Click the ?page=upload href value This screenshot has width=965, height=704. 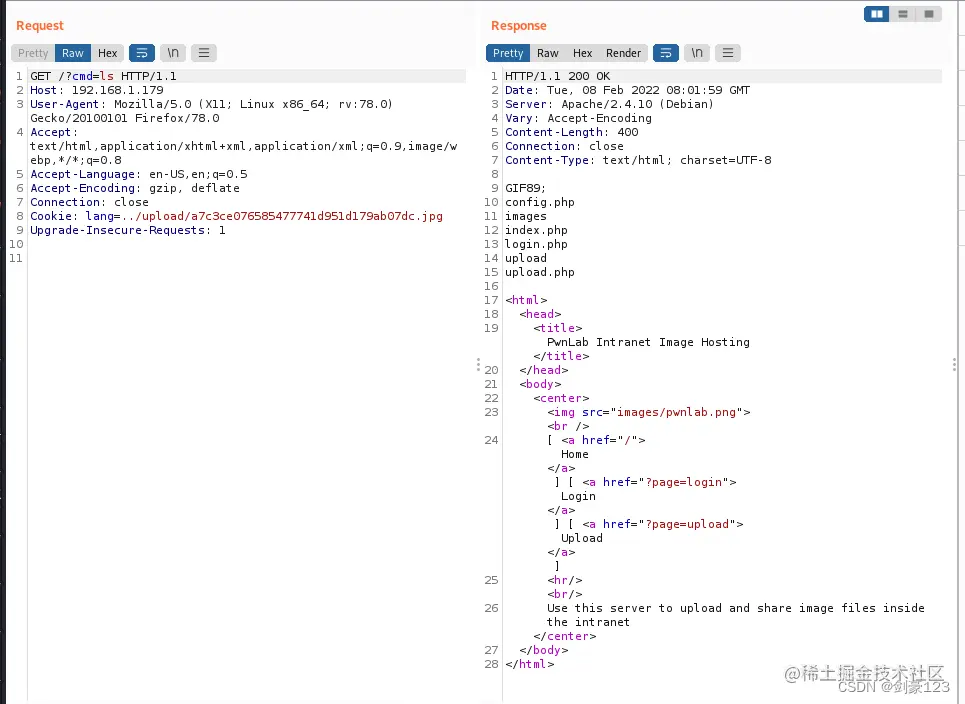pyautogui.click(x=687, y=524)
